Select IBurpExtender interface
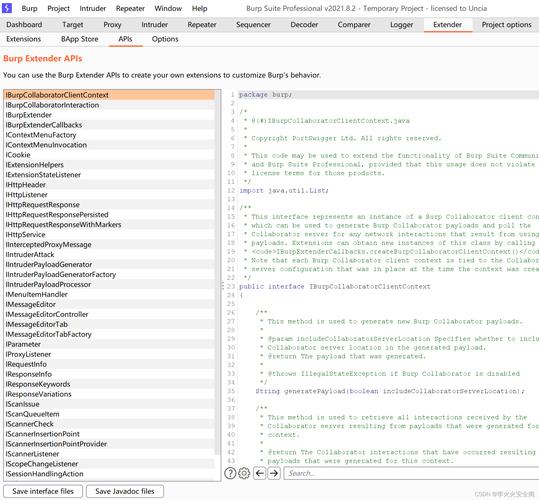The image size is (539, 500). coord(109,115)
